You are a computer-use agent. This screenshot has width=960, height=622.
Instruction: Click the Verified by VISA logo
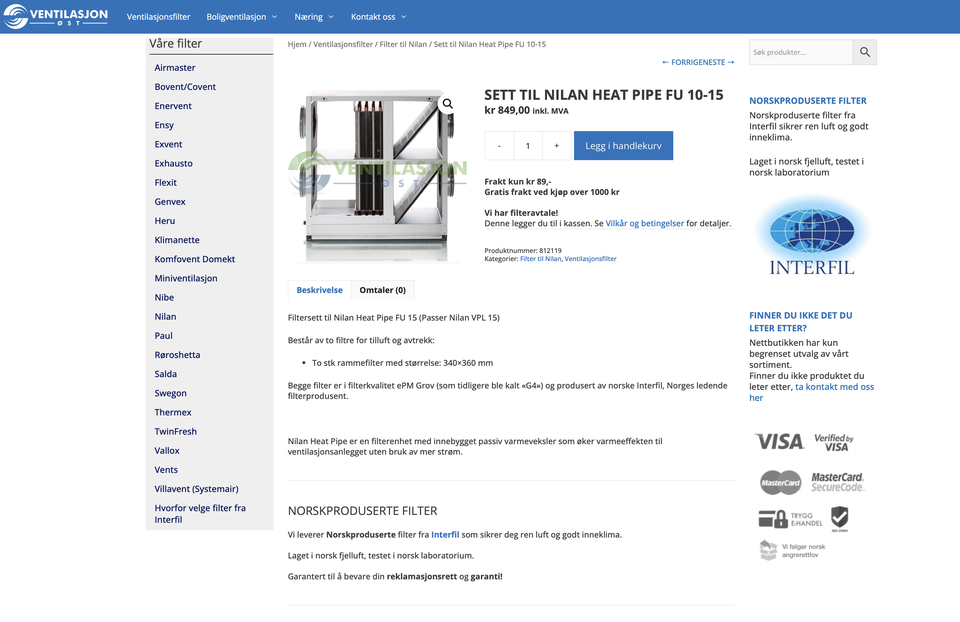834,442
